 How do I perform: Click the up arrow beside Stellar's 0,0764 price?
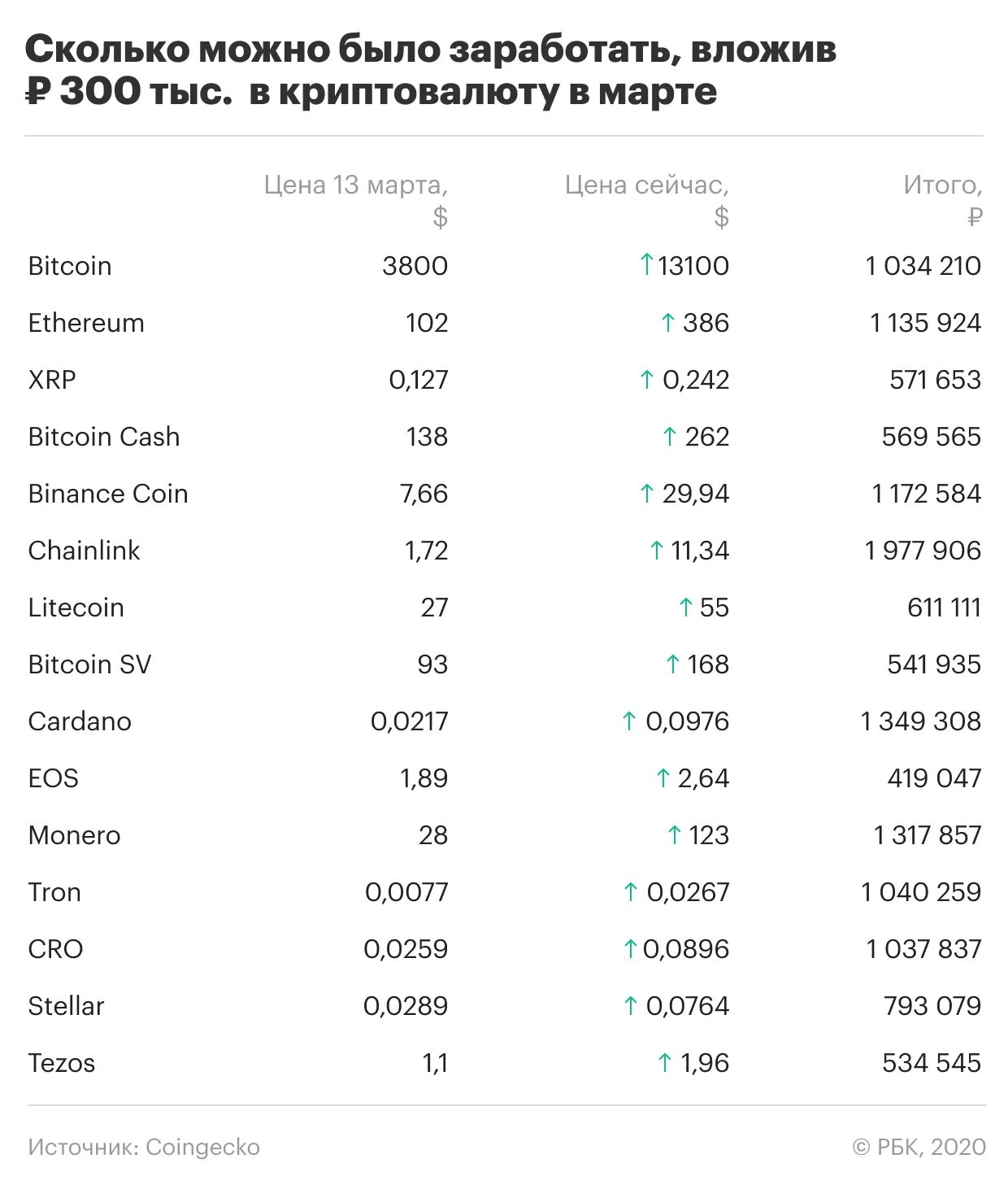[x=630, y=1006]
